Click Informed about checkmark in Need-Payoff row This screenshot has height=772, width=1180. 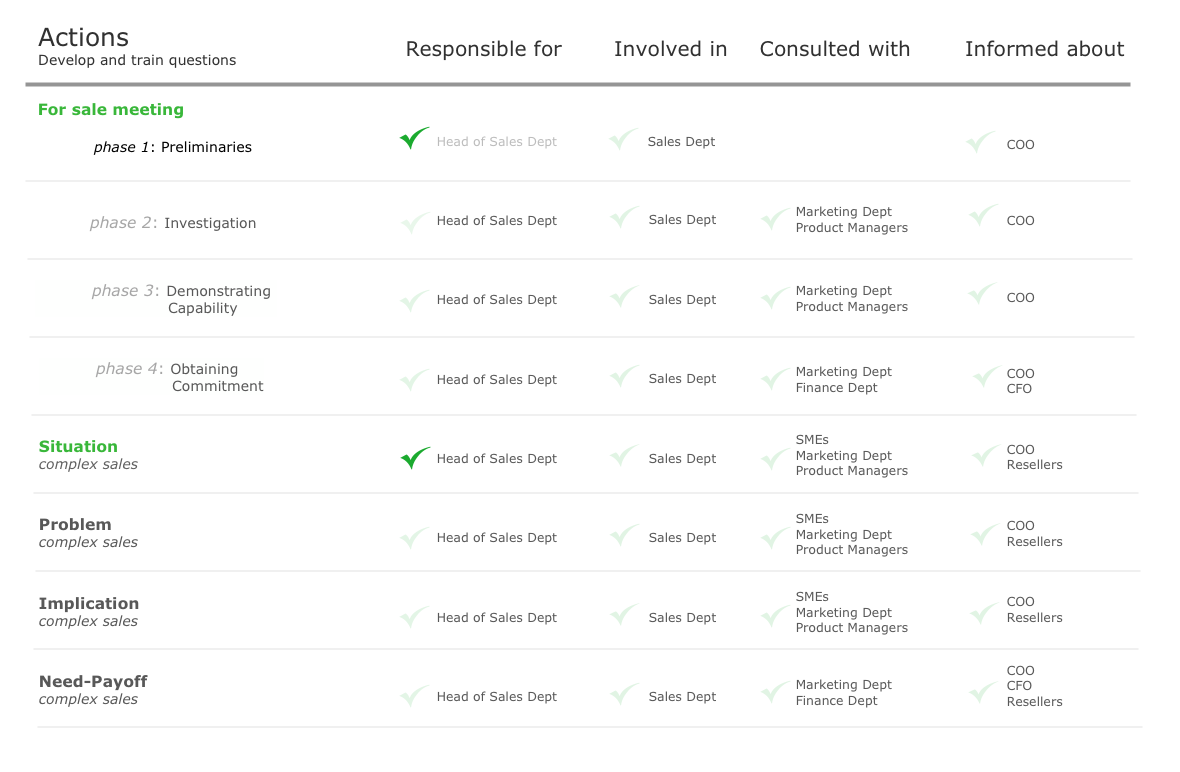(984, 692)
